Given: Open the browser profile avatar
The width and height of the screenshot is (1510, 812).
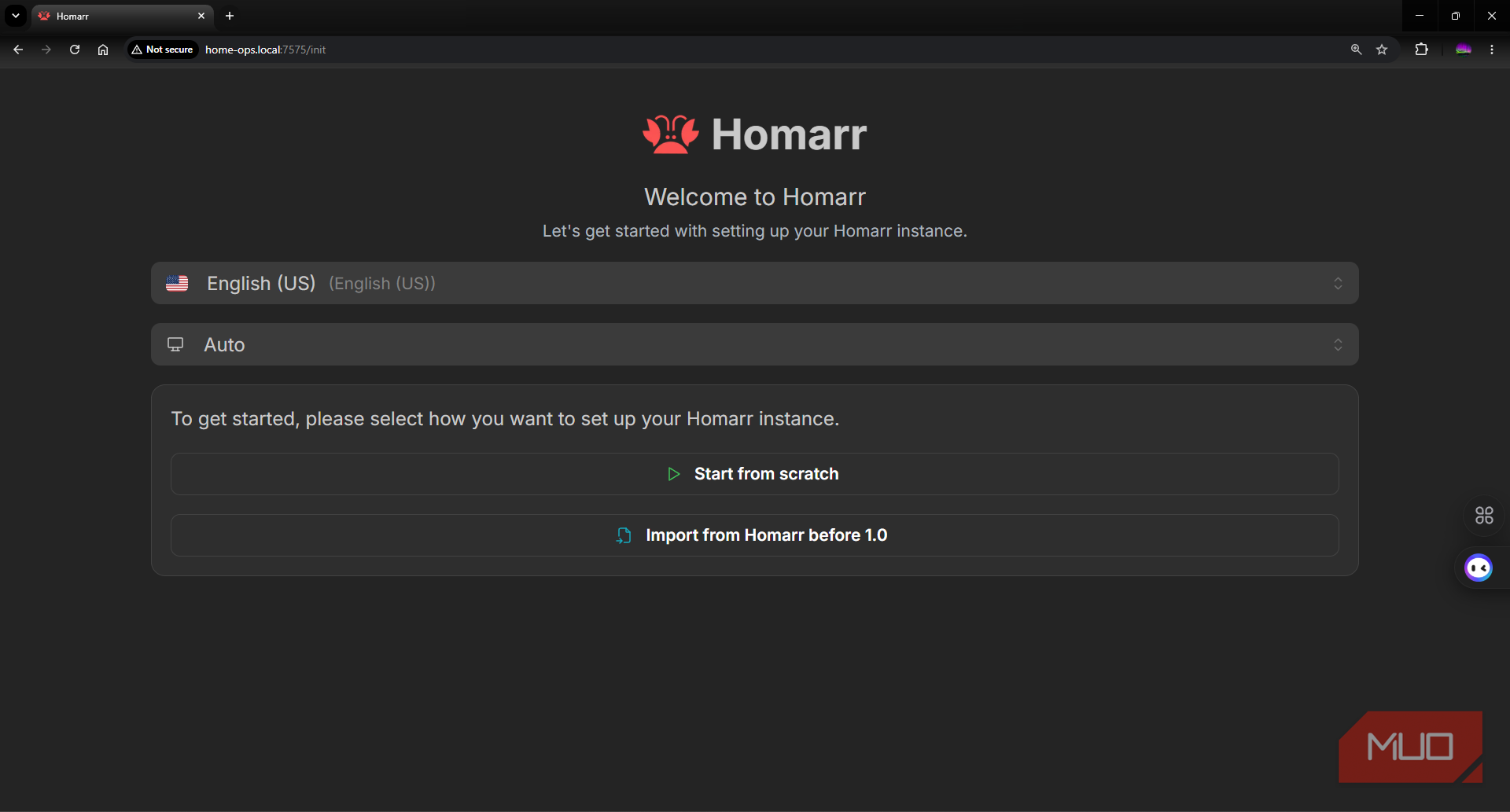Looking at the screenshot, I should pyautogui.click(x=1464, y=50).
